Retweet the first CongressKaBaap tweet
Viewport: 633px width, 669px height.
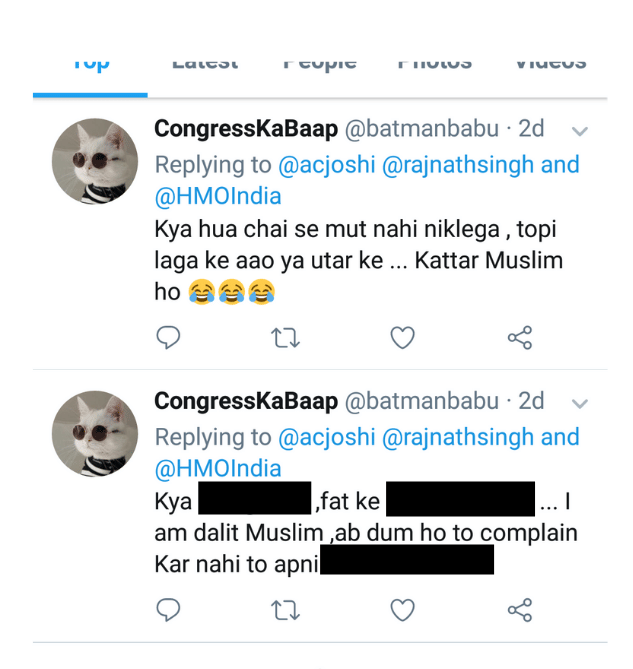(x=285, y=338)
